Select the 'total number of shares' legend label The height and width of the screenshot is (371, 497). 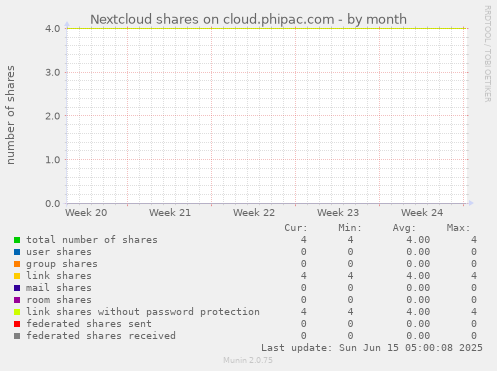[x=92, y=240]
